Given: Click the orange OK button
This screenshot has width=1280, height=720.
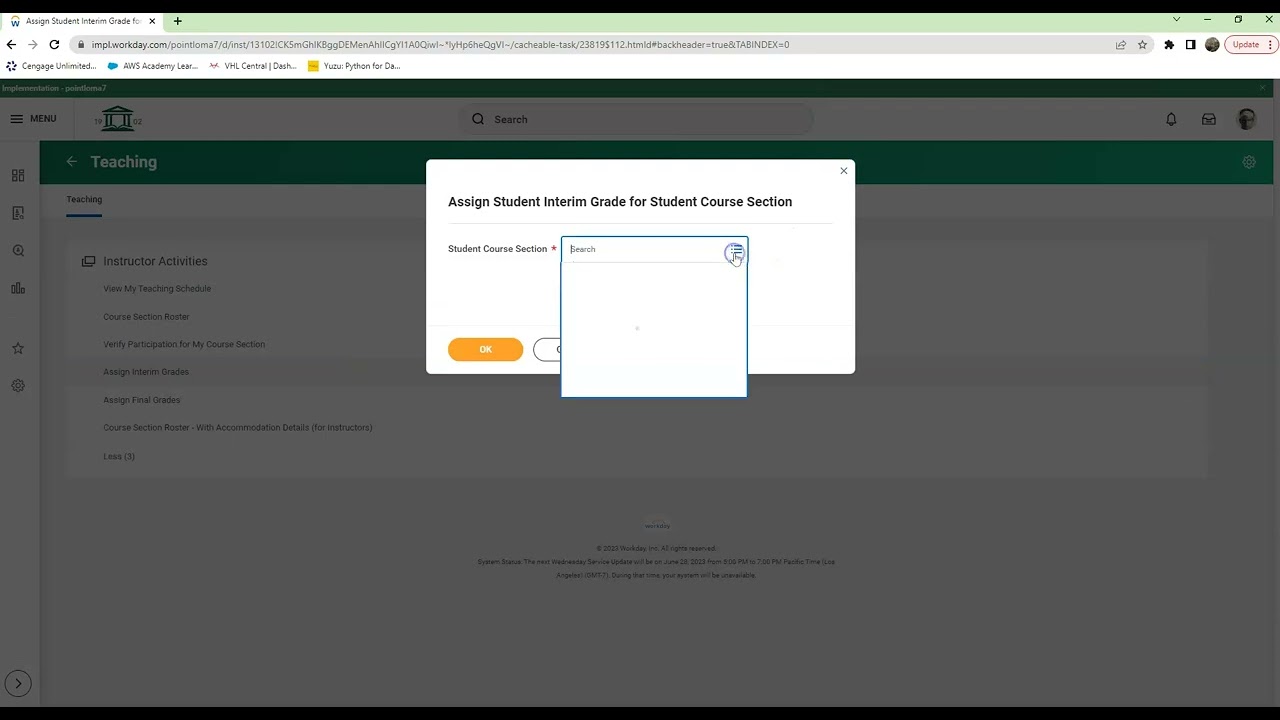Looking at the screenshot, I should click(485, 349).
